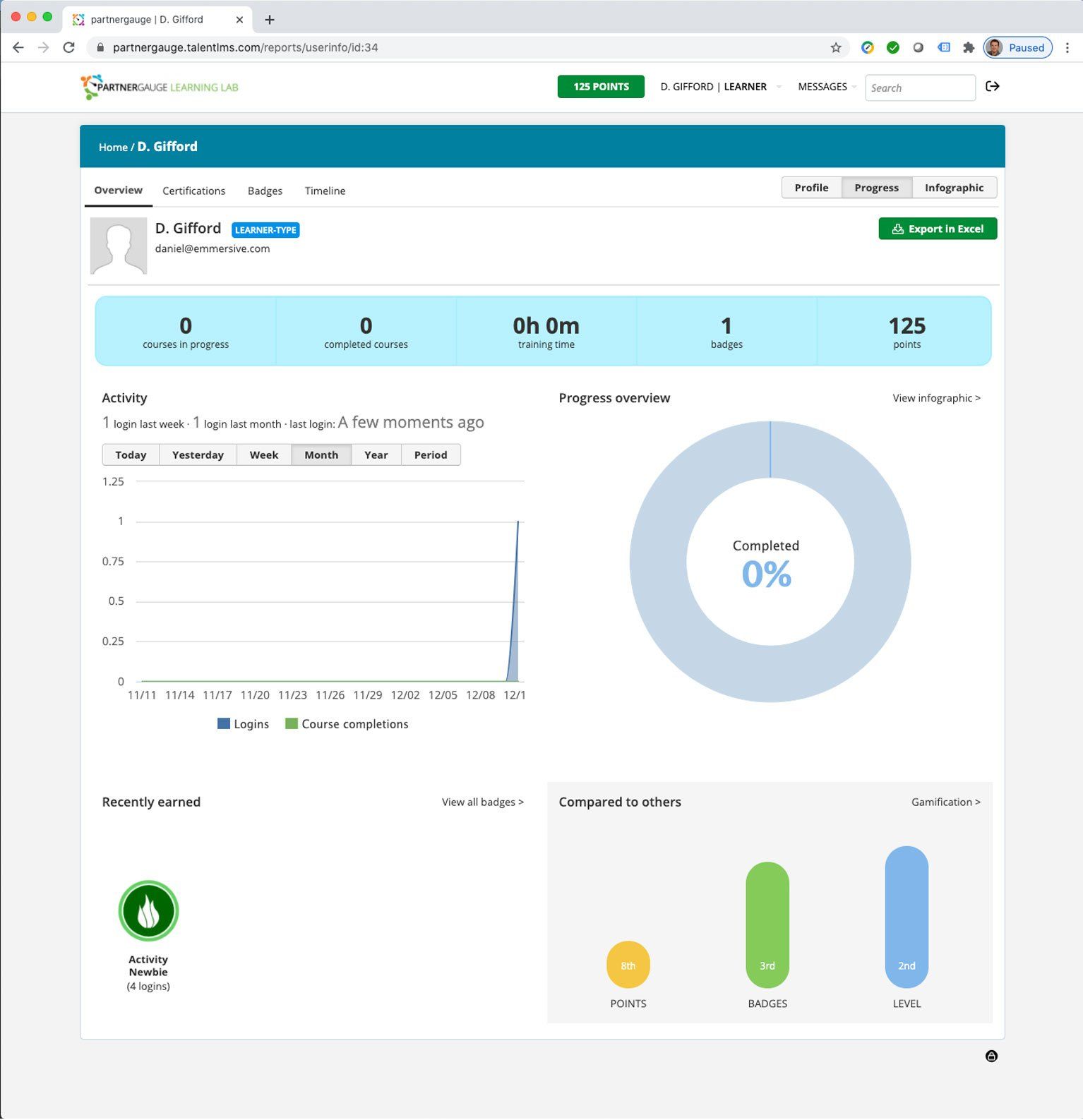Reload the page with refresh icon
The width and height of the screenshot is (1083, 1120).
point(68,48)
